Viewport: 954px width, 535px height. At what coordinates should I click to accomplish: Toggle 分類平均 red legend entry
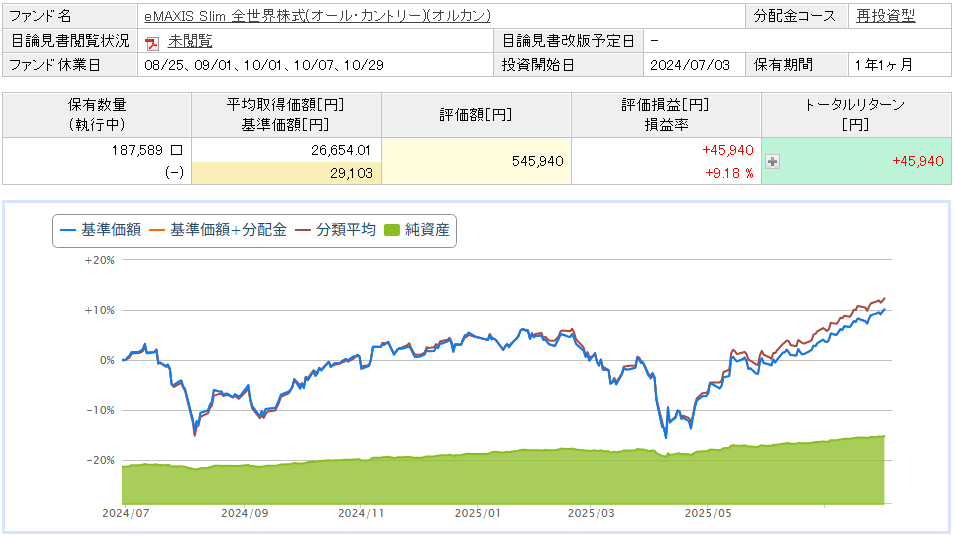point(335,230)
